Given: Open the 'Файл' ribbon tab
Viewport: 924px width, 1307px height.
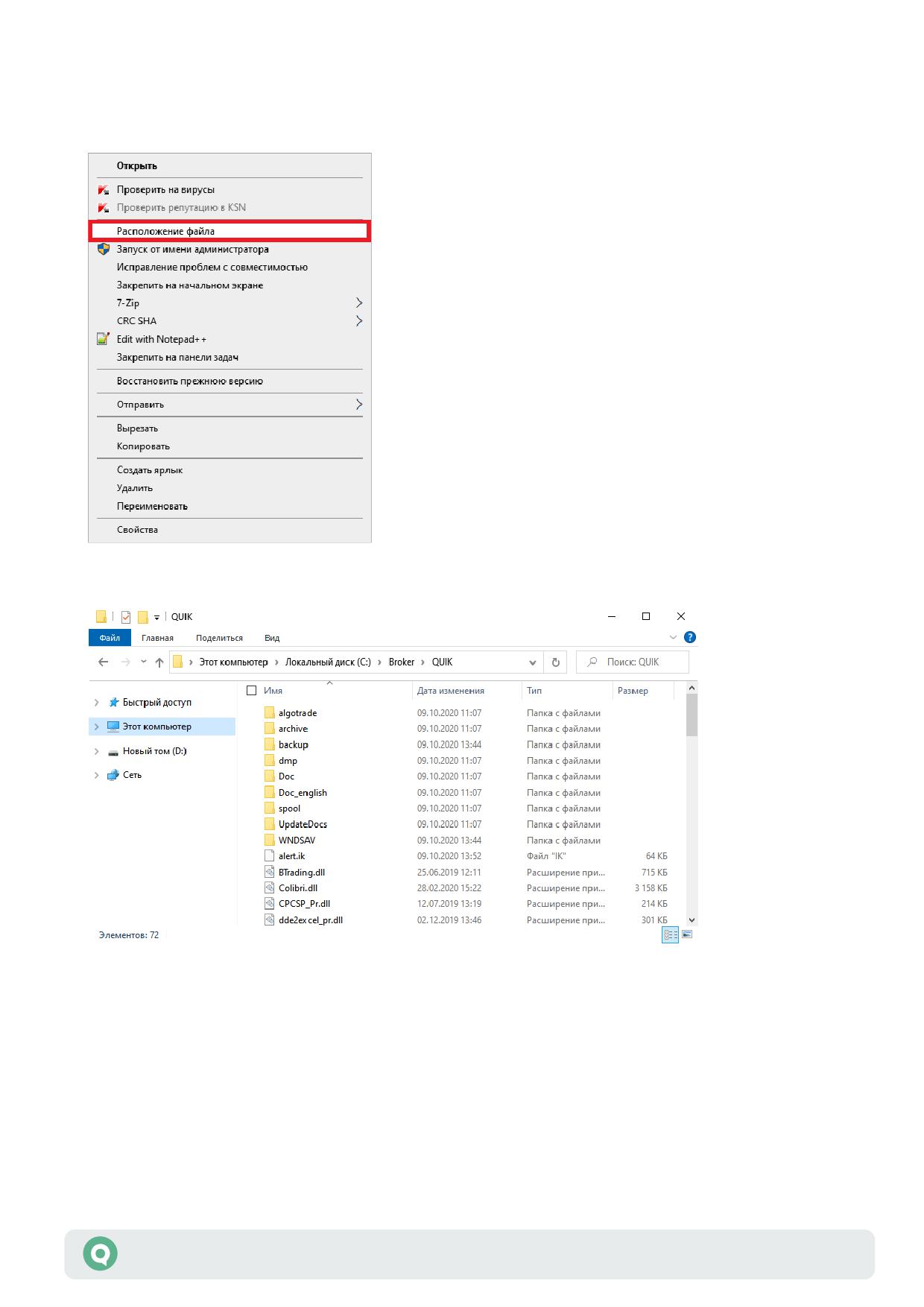Looking at the screenshot, I should click(x=110, y=638).
